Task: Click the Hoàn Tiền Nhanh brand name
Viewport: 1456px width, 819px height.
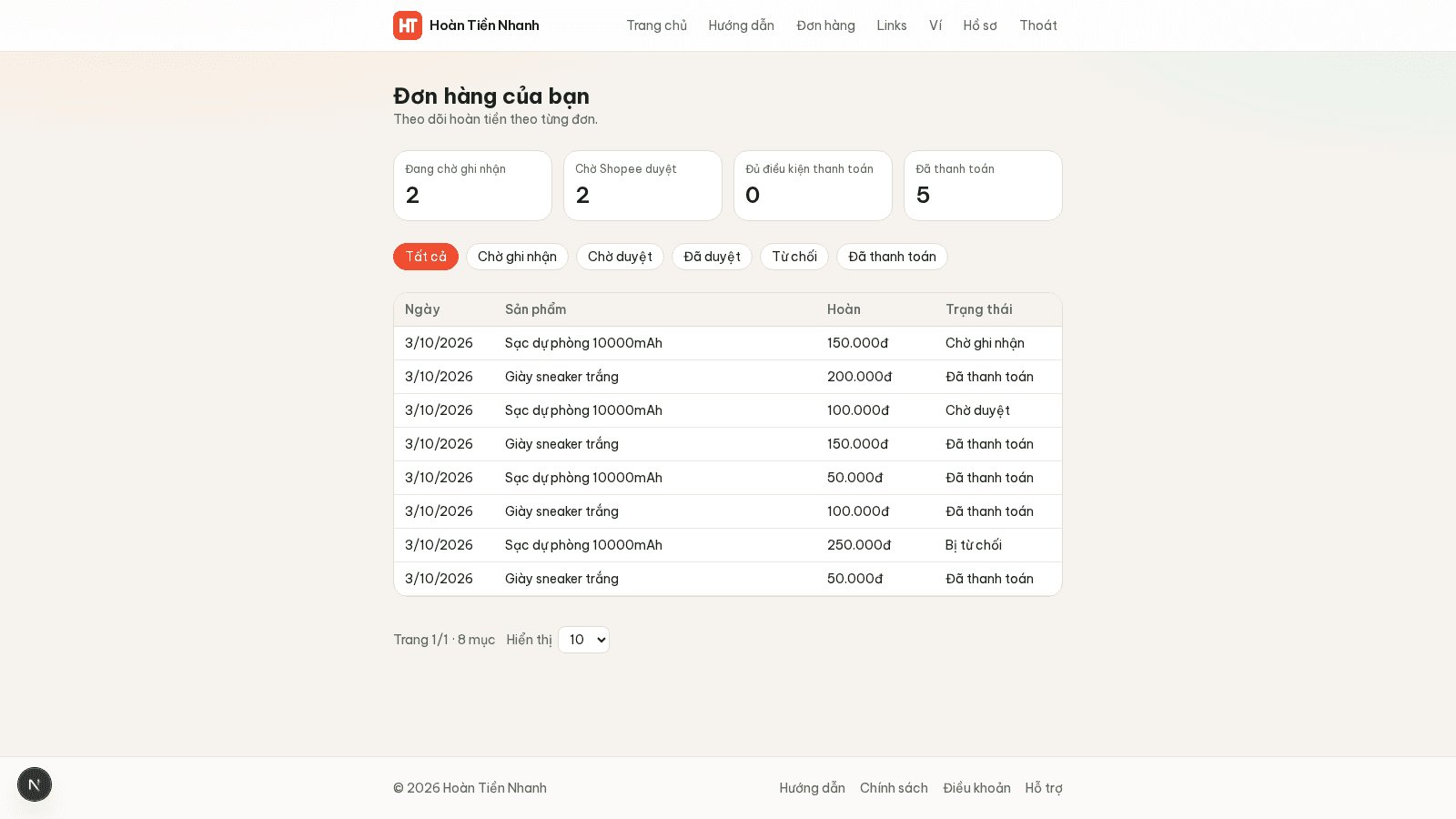Action: tap(484, 25)
